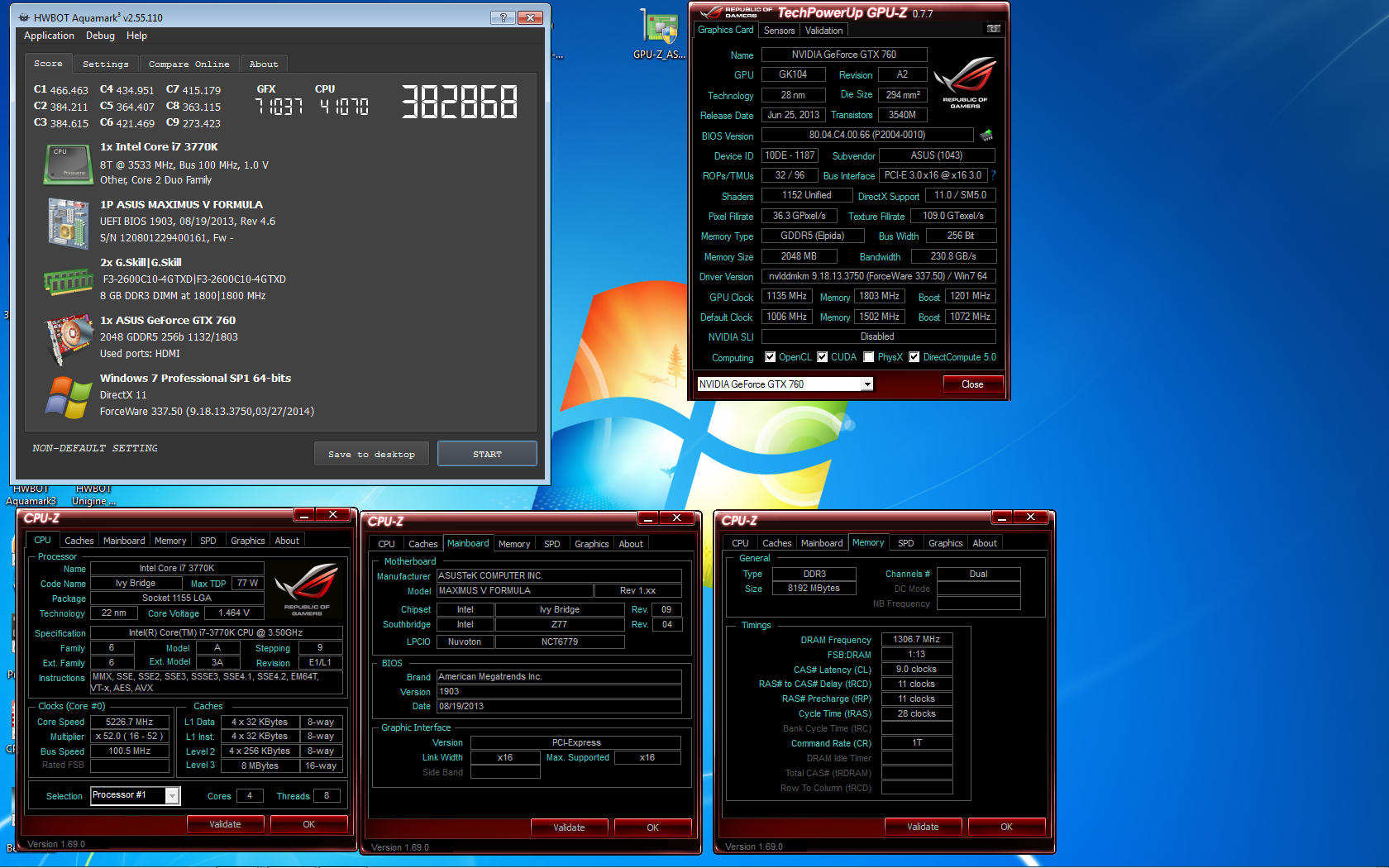Click the Windows logo icon in Aquamark

pyautogui.click(x=69, y=398)
